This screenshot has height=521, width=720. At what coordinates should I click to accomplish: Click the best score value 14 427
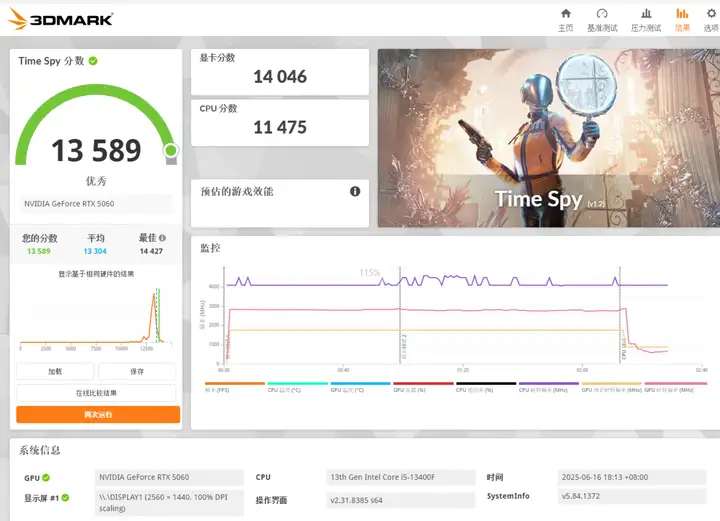151,251
